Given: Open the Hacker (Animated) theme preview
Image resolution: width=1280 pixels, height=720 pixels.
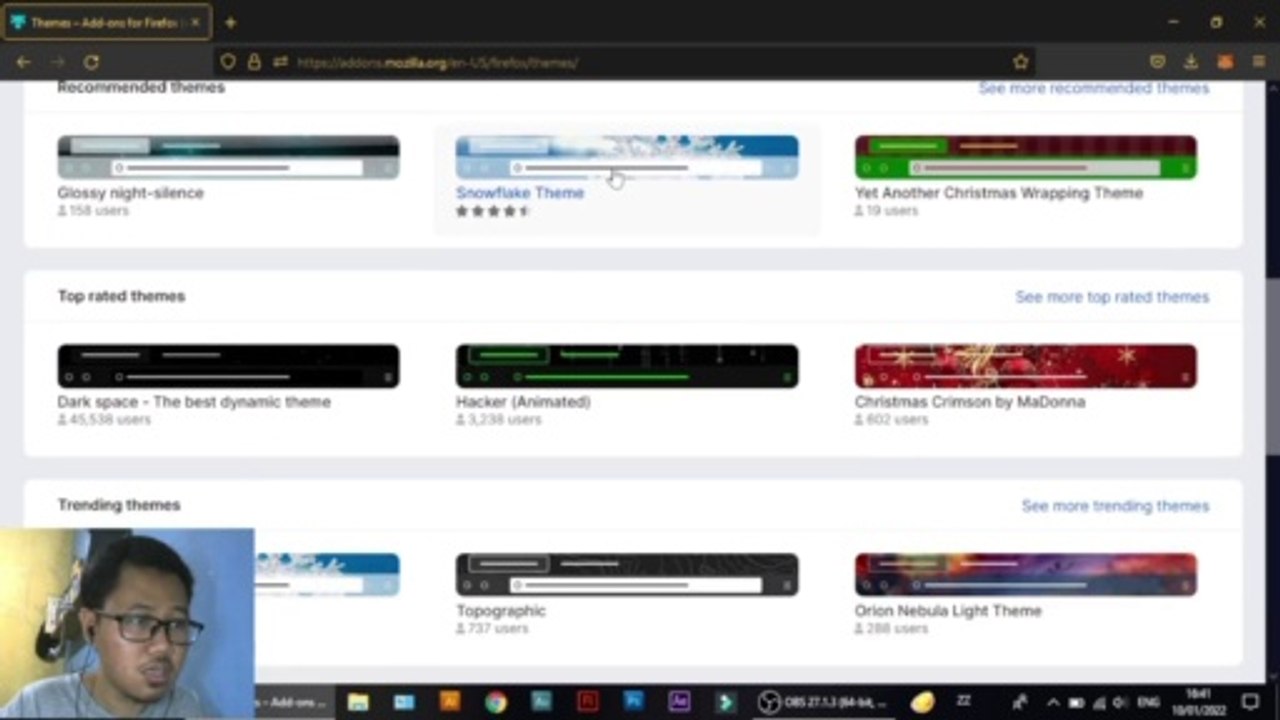Looking at the screenshot, I should click(x=627, y=366).
